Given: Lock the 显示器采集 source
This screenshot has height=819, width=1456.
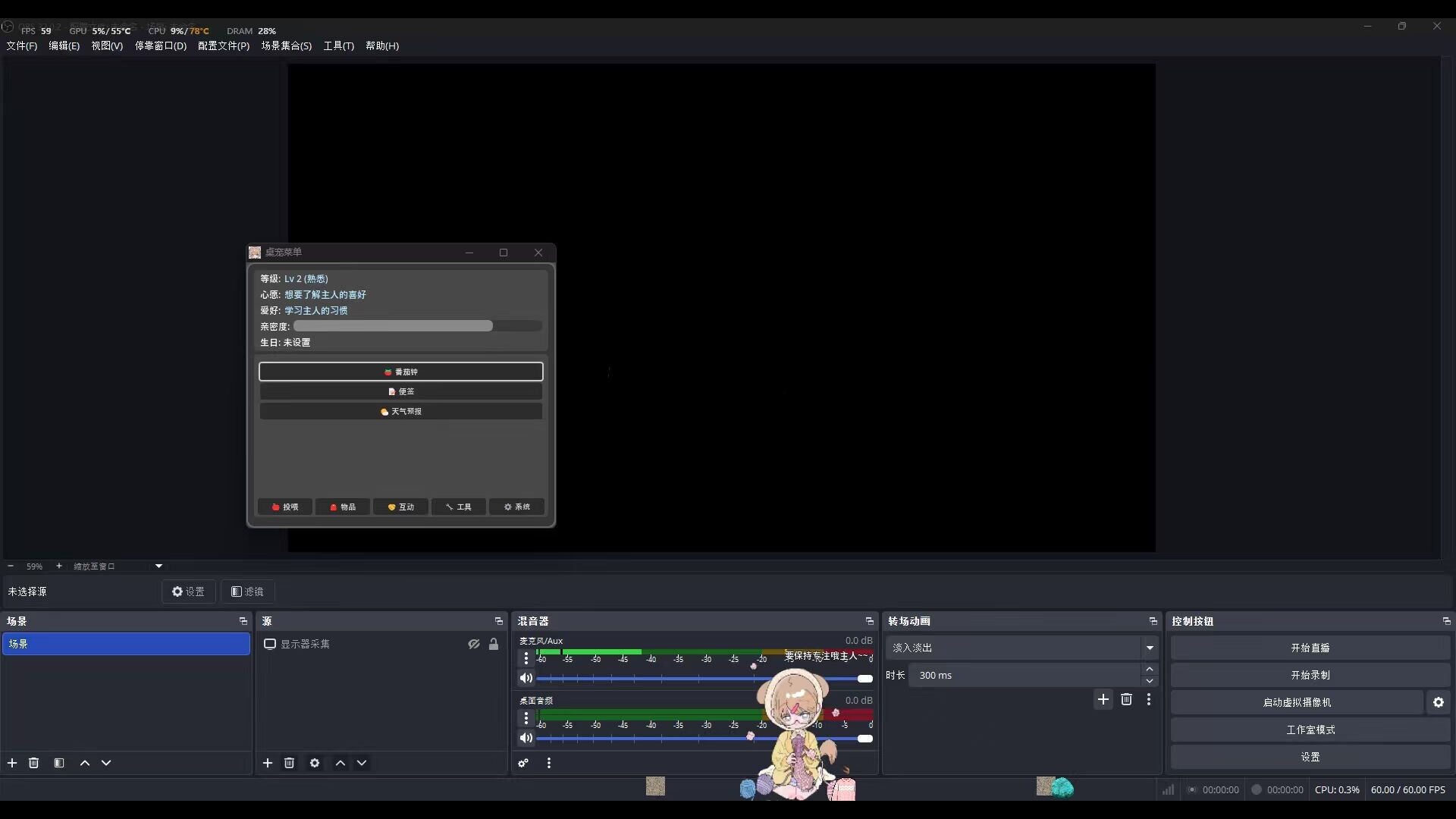Looking at the screenshot, I should tap(494, 644).
